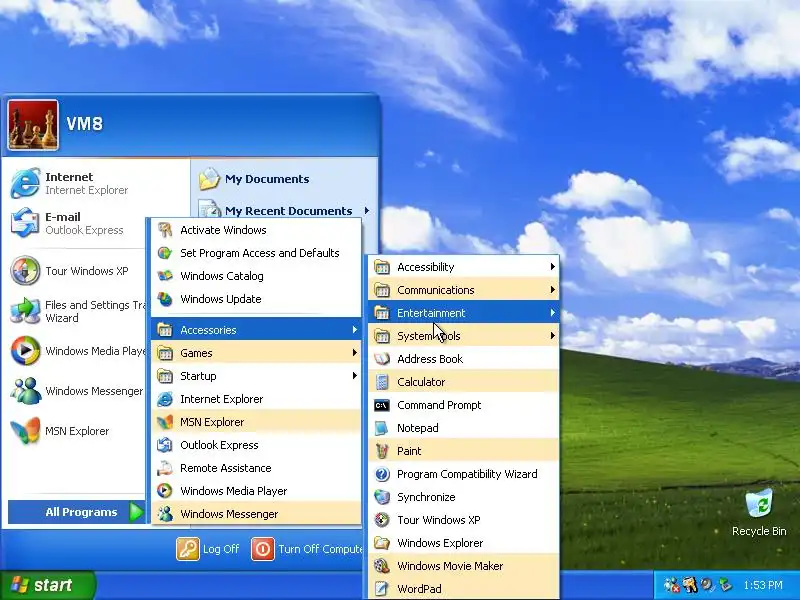Expand the Accessories submenu arrow

coord(354,330)
